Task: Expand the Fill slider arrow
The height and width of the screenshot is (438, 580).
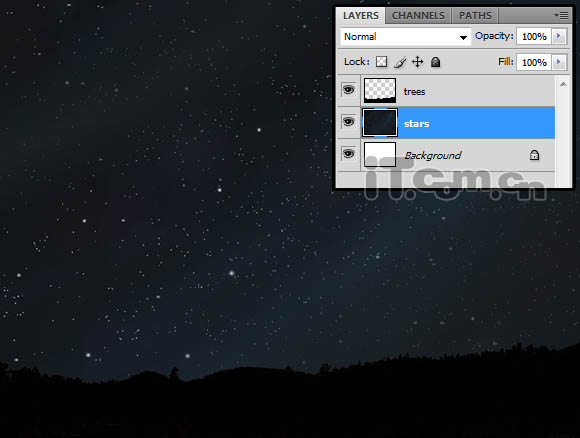Action: click(x=559, y=62)
